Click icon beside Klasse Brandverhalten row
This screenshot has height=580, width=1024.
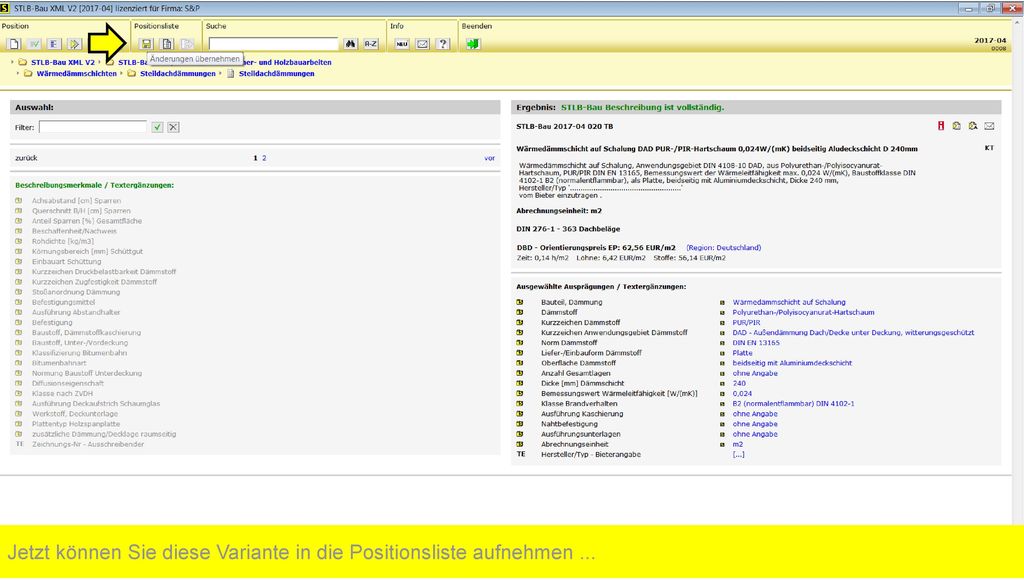point(520,404)
